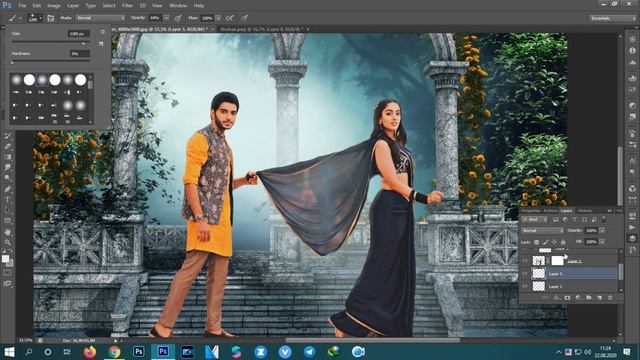
Task: Switch to the Layers tab
Action: (566, 211)
